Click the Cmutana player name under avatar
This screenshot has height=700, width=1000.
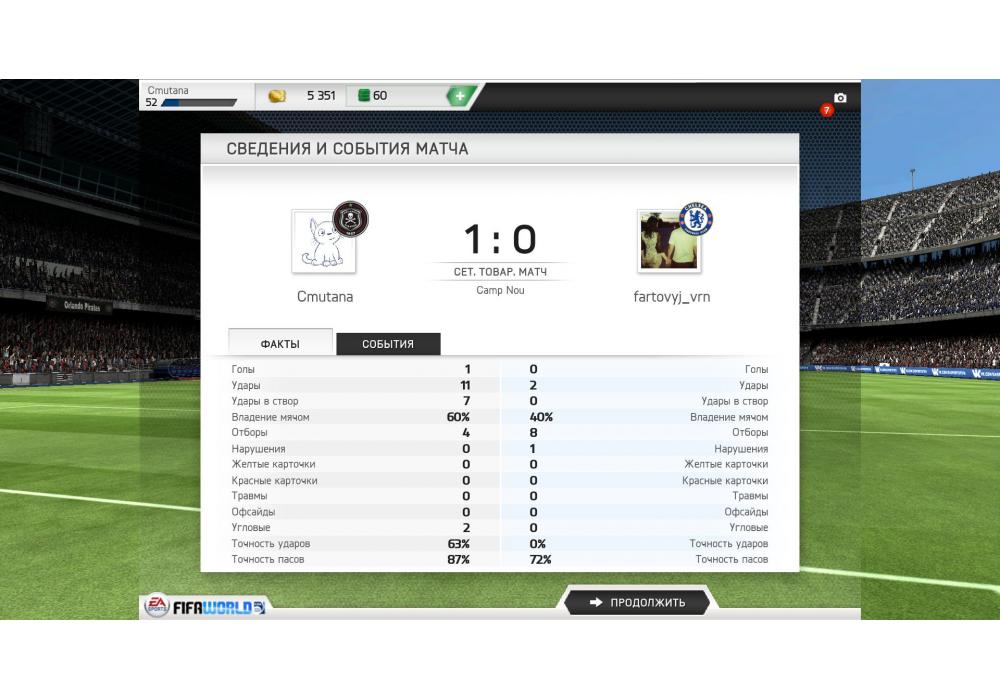pyautogui.click(x=325, y=296)
